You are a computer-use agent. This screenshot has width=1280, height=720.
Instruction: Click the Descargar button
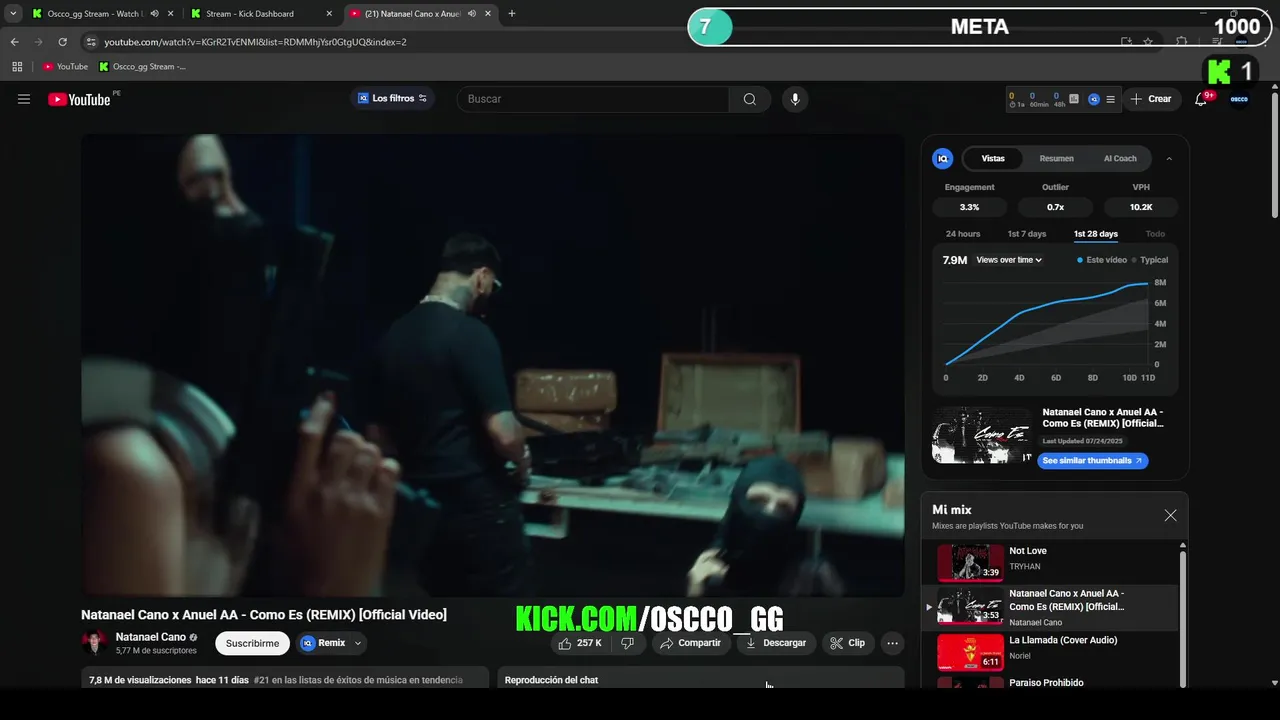coord(776,643)
